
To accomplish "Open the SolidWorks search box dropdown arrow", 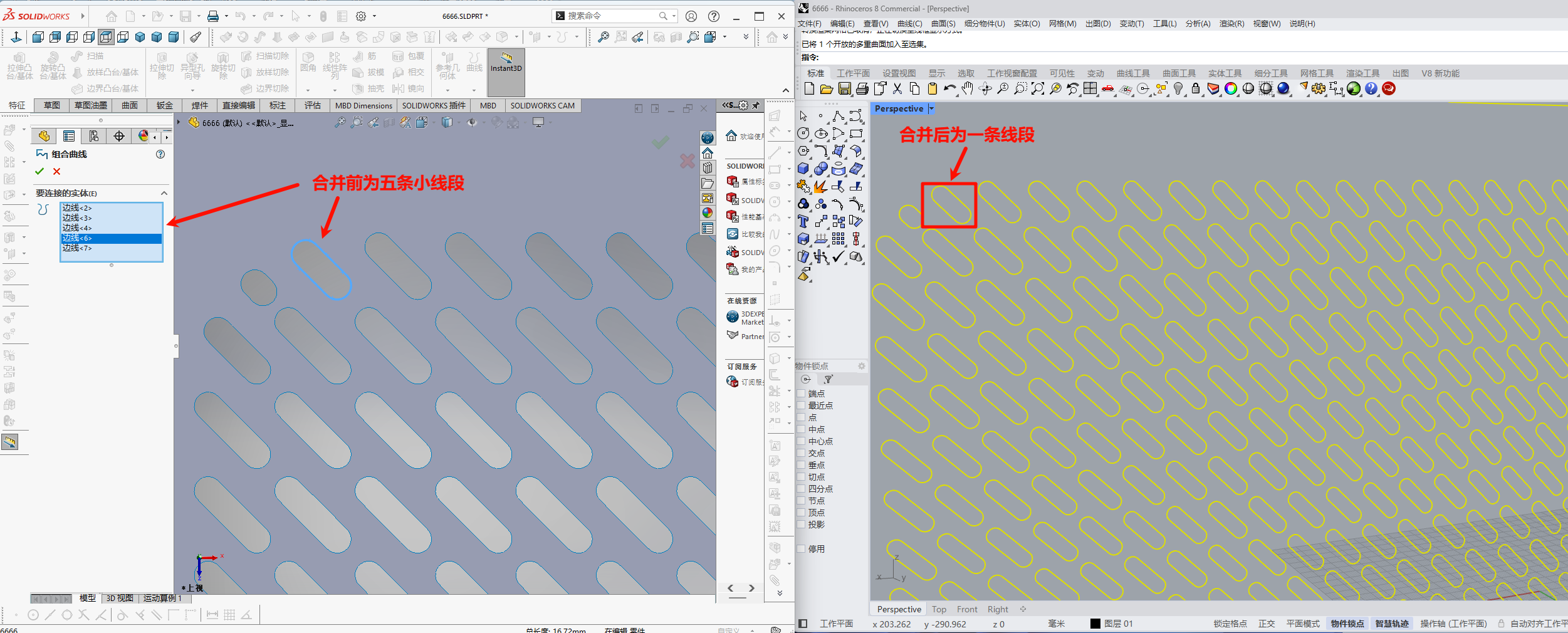I will point(674,16).
